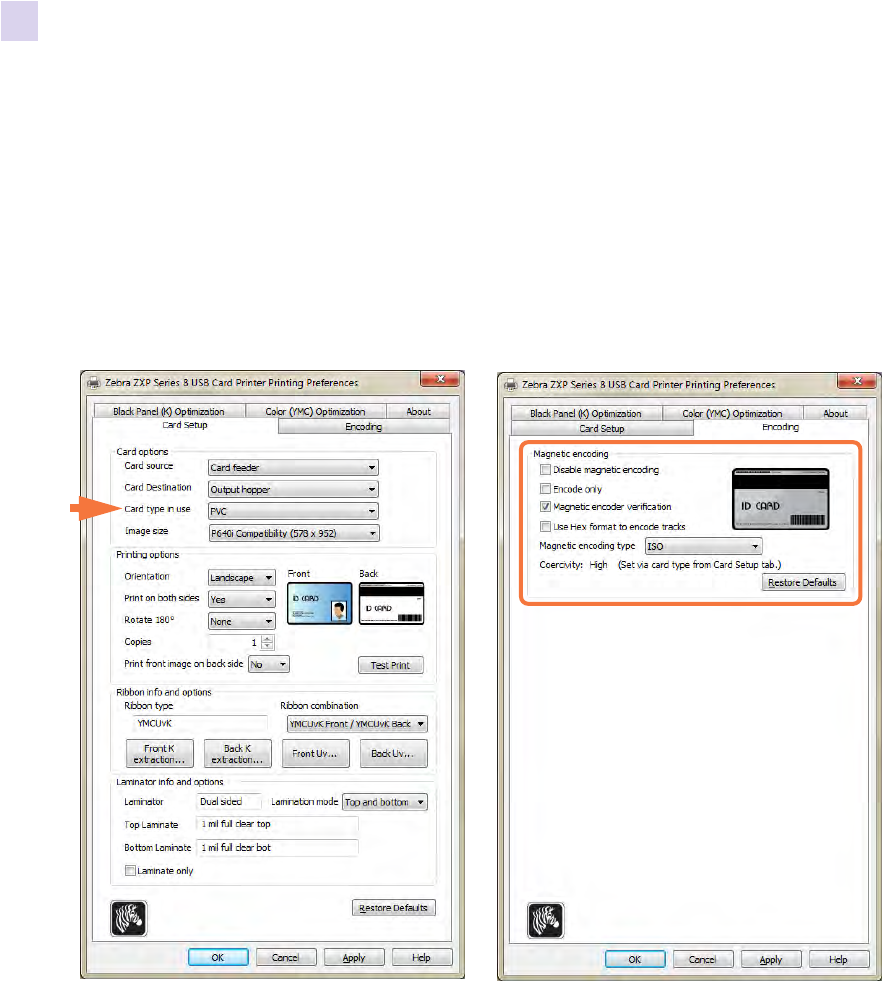Click the Front Uv button
The height and width of the screenshot is (981, 882).
(315, 753)
